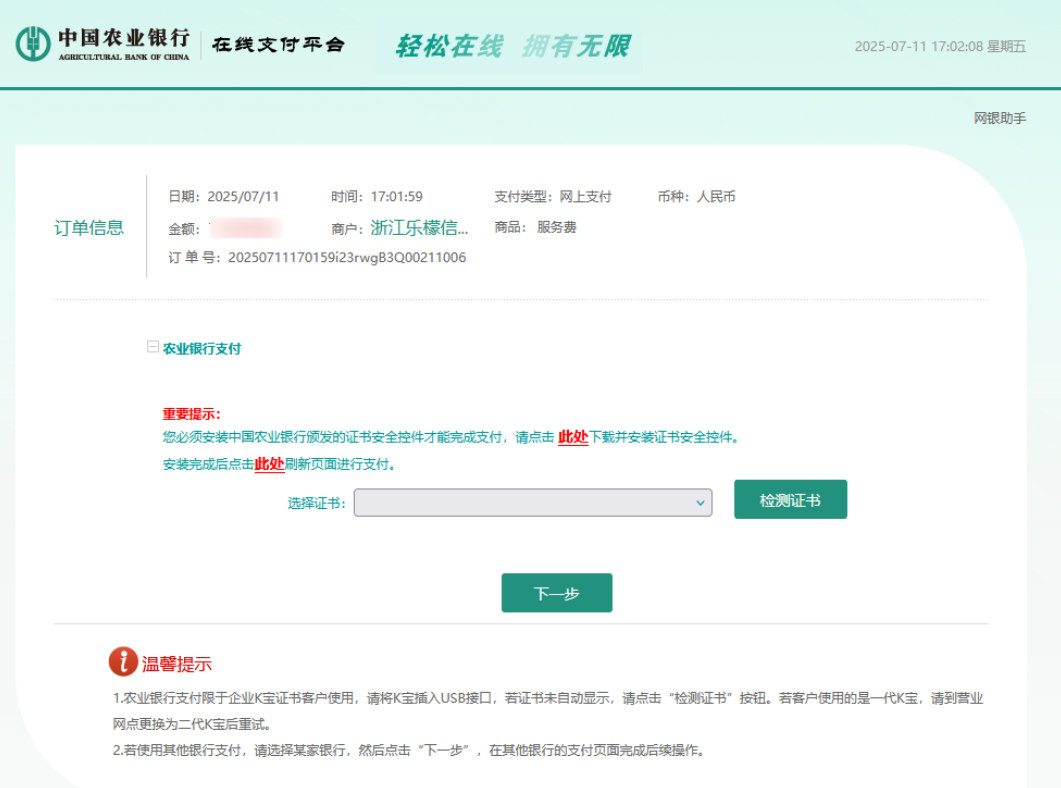Click the 选择证书 label
The width and height of the screenshot is (1061, 788).
click(316, 503)
